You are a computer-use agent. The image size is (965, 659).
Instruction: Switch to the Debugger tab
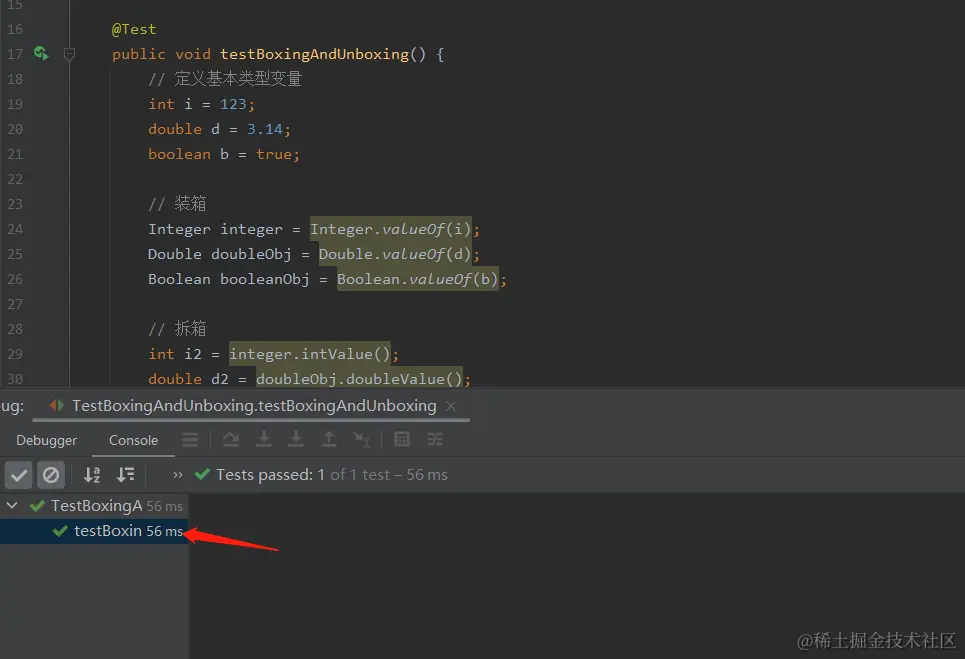[47, 441]
